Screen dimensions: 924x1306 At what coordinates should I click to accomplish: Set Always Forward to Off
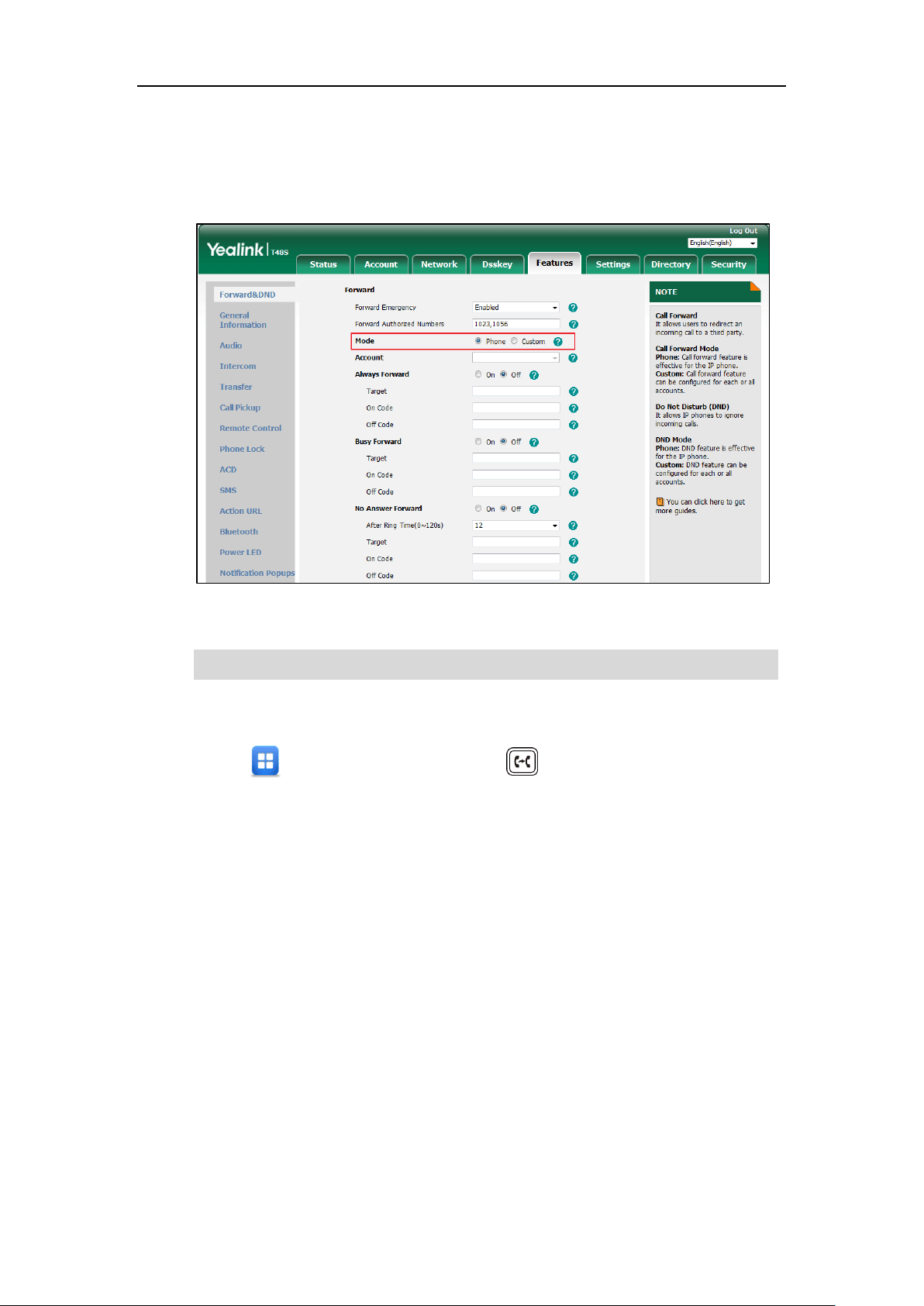pos(504,374)
